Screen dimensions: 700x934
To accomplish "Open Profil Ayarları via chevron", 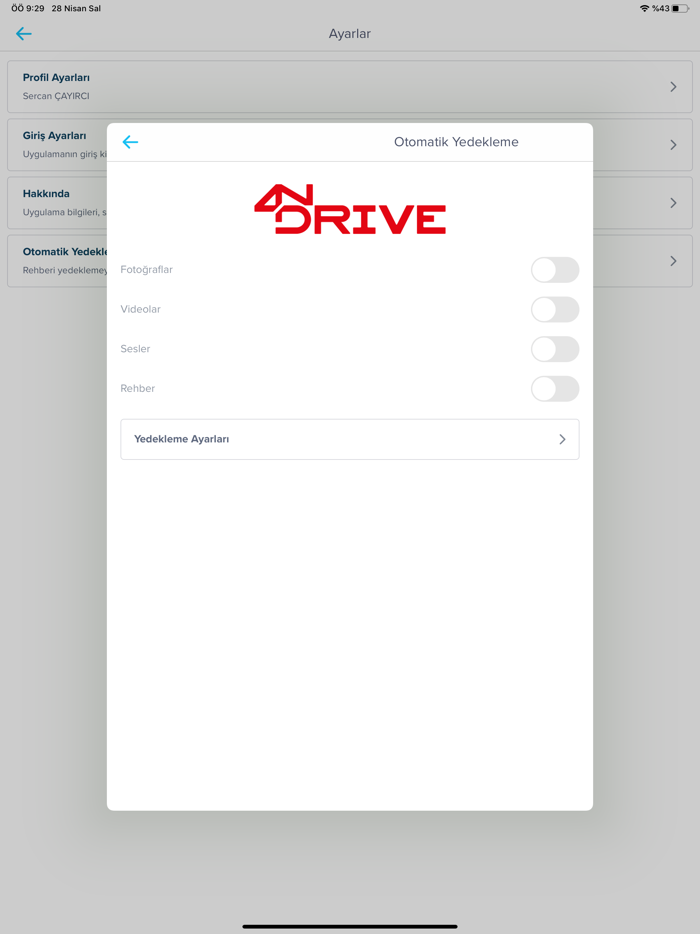I will pyautogui.click(x=673, y=87).
